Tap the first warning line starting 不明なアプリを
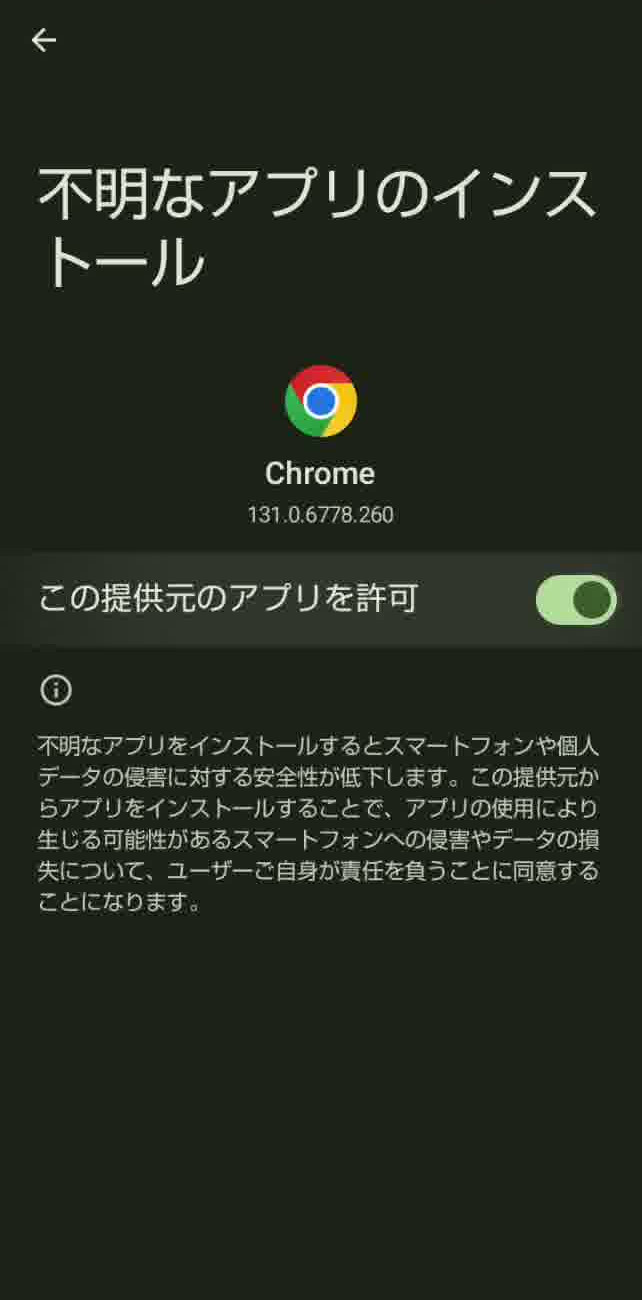 (319, 745)
